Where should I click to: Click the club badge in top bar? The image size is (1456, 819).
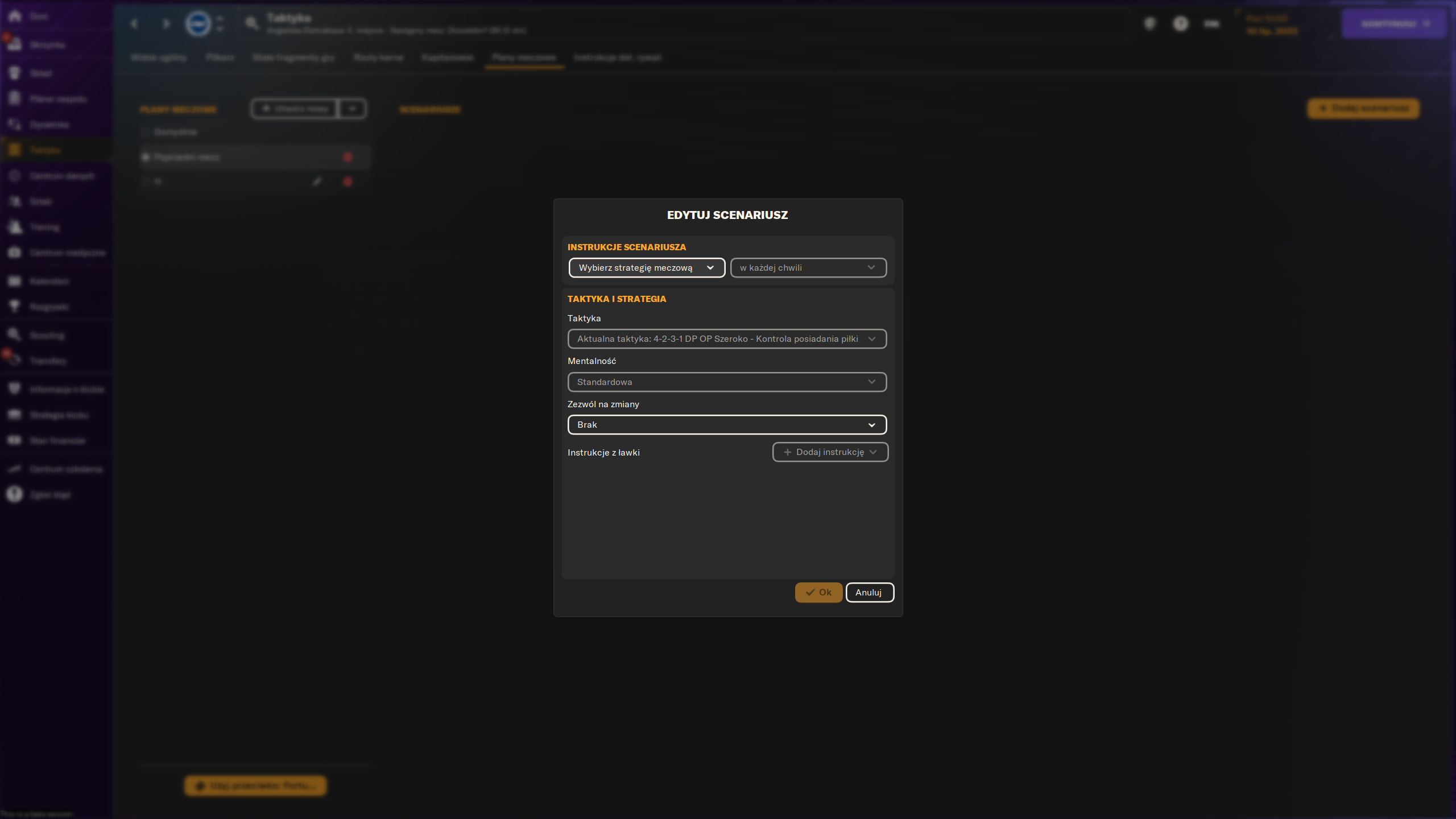(198, 24)
